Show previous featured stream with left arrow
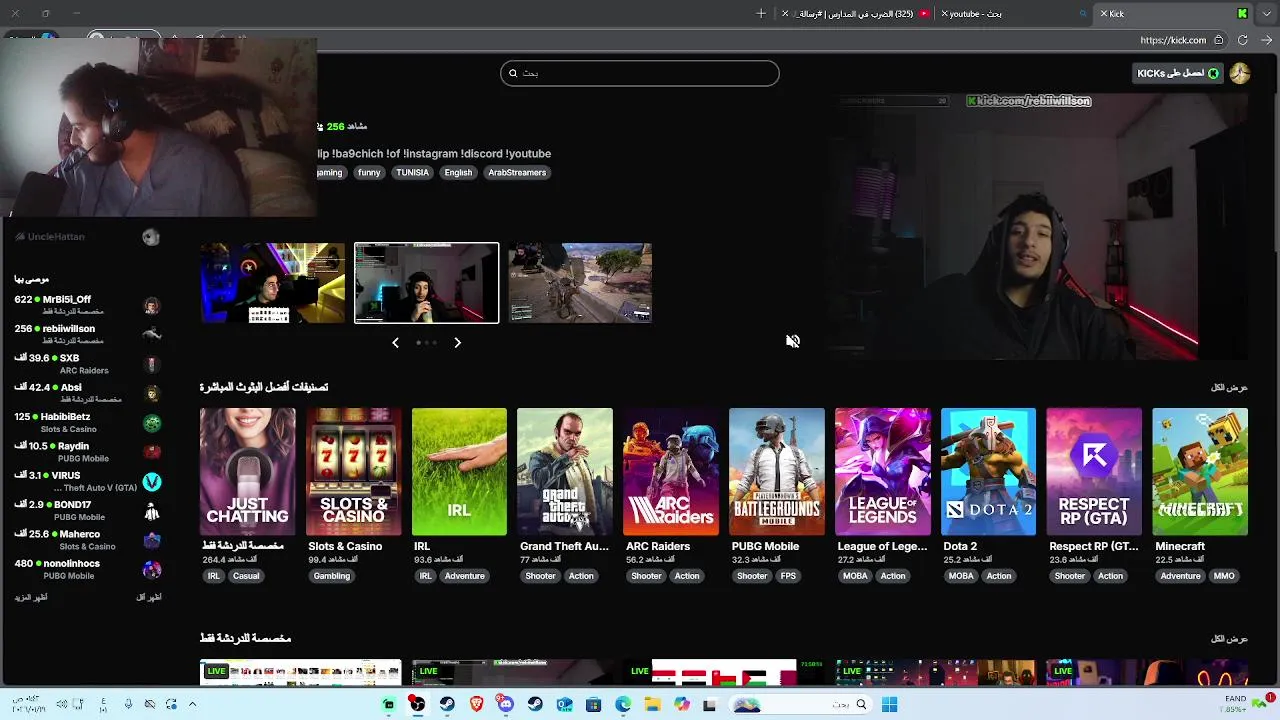 [395, 343]
